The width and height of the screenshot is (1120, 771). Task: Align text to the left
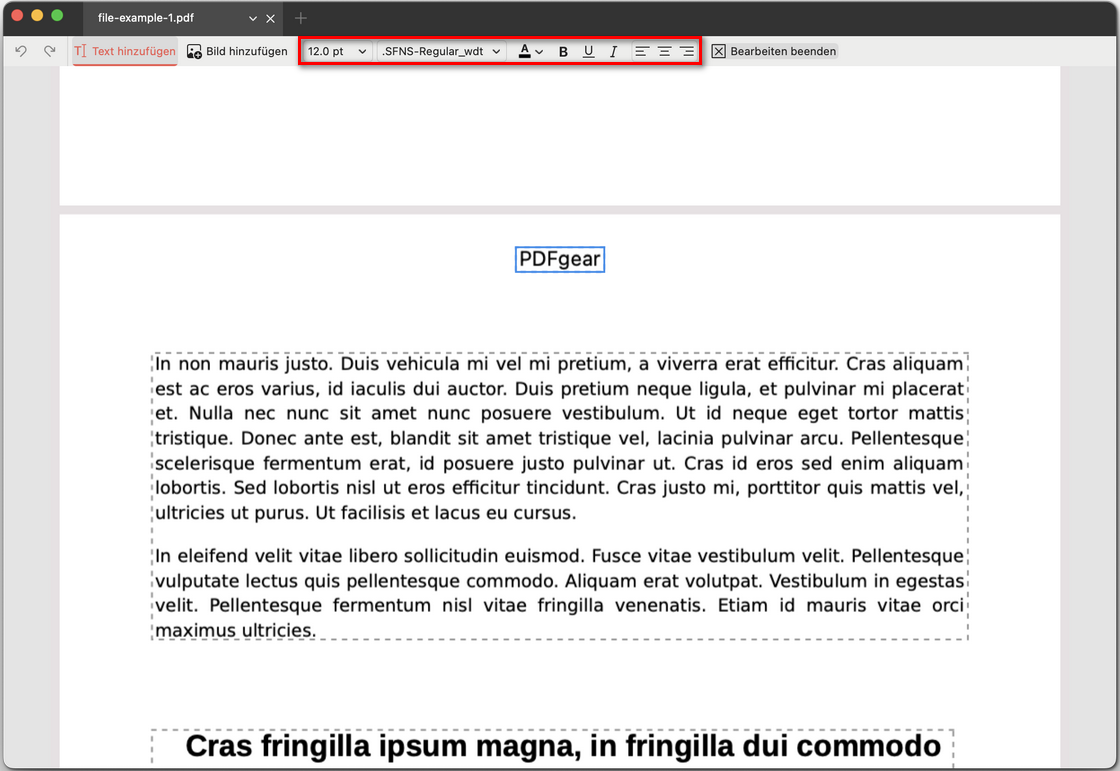[642, 51]
